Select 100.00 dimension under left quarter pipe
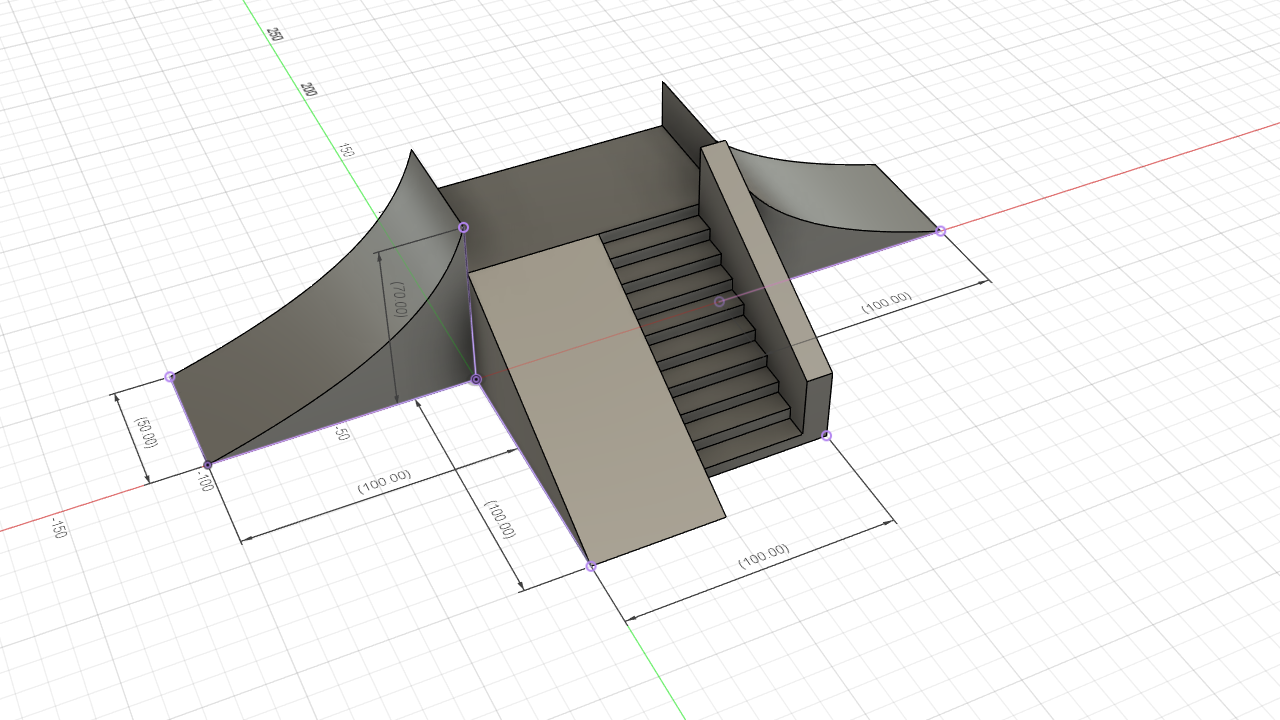1280x720 pixels. (x=384, y=482)
